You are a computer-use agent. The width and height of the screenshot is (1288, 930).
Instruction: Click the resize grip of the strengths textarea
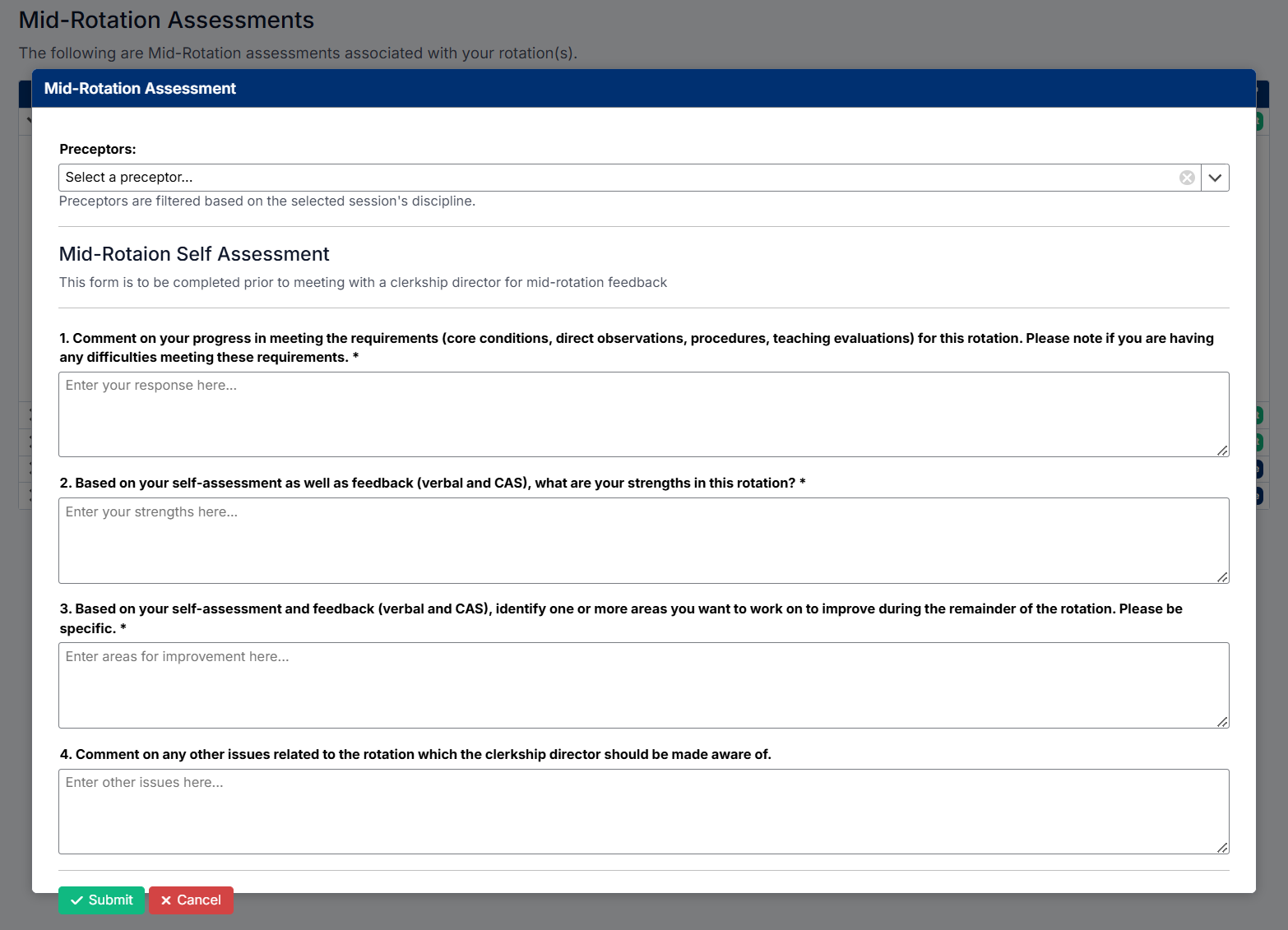tap(1222, 577)
